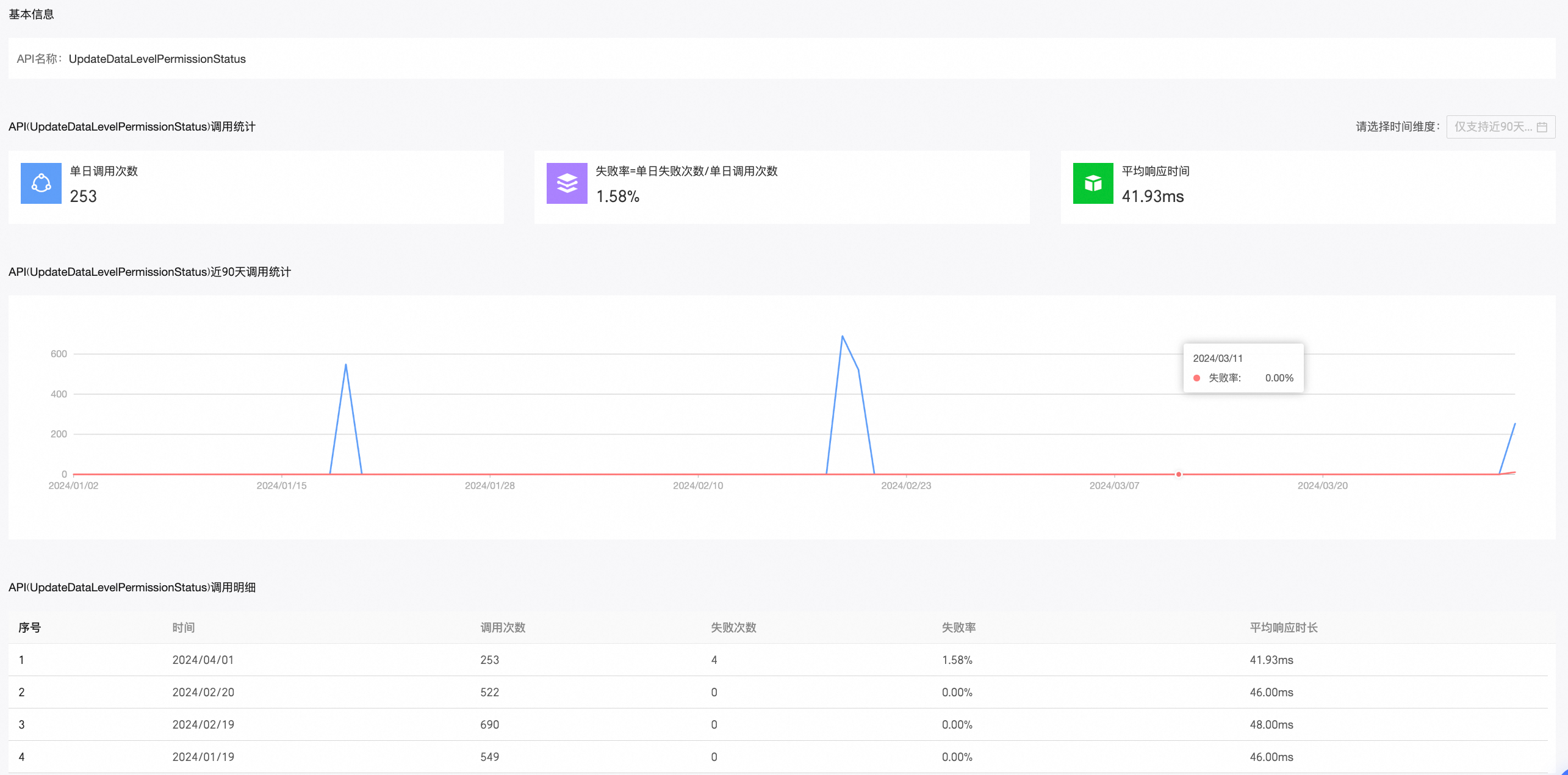
Task: Click the 2024/03/11 failure rate tooltip
Action: [x=1243, y=368]
